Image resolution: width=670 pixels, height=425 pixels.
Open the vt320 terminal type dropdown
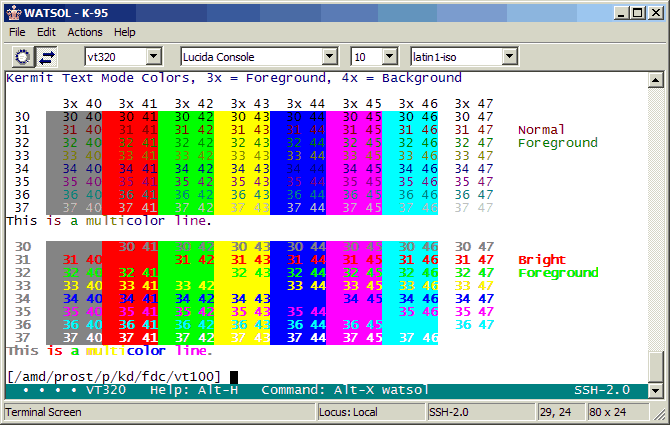(154, 57)
